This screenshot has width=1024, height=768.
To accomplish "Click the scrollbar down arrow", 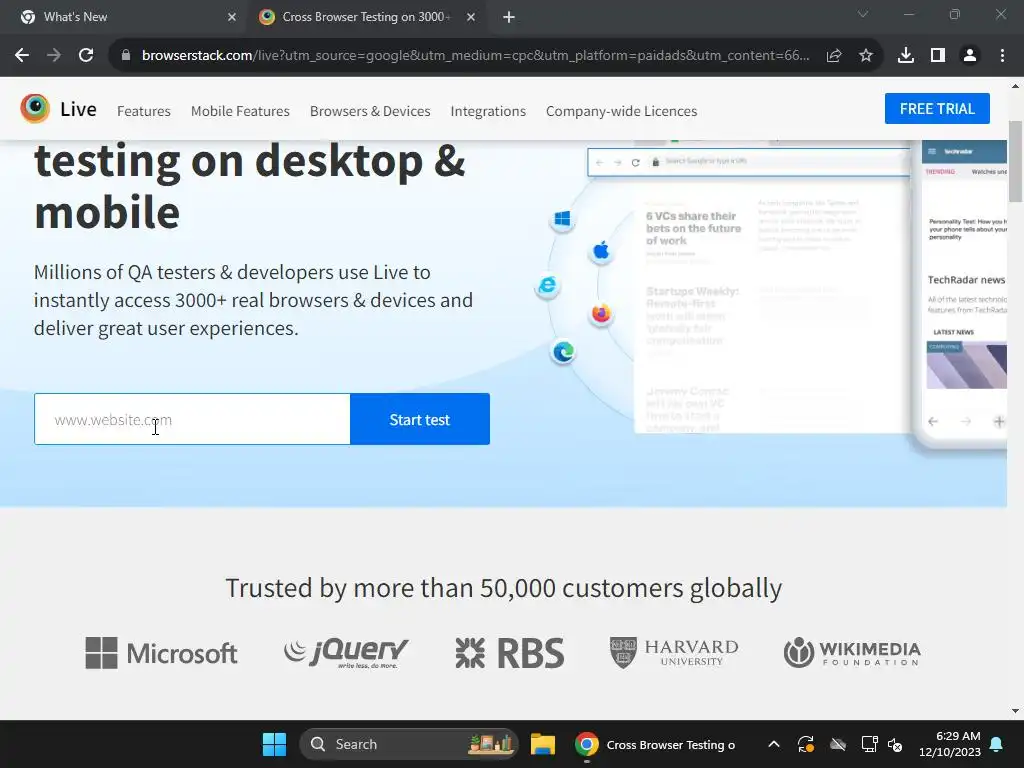I will pos(1016,711).
